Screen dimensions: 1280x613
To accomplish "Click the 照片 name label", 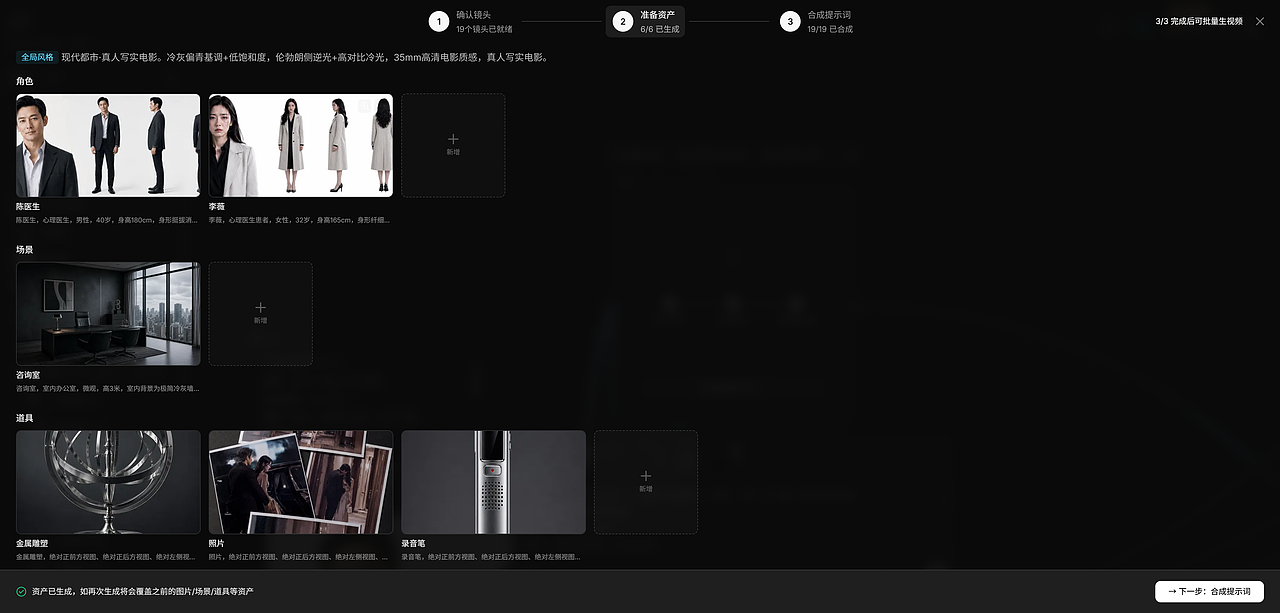I will tap(216, 543).
